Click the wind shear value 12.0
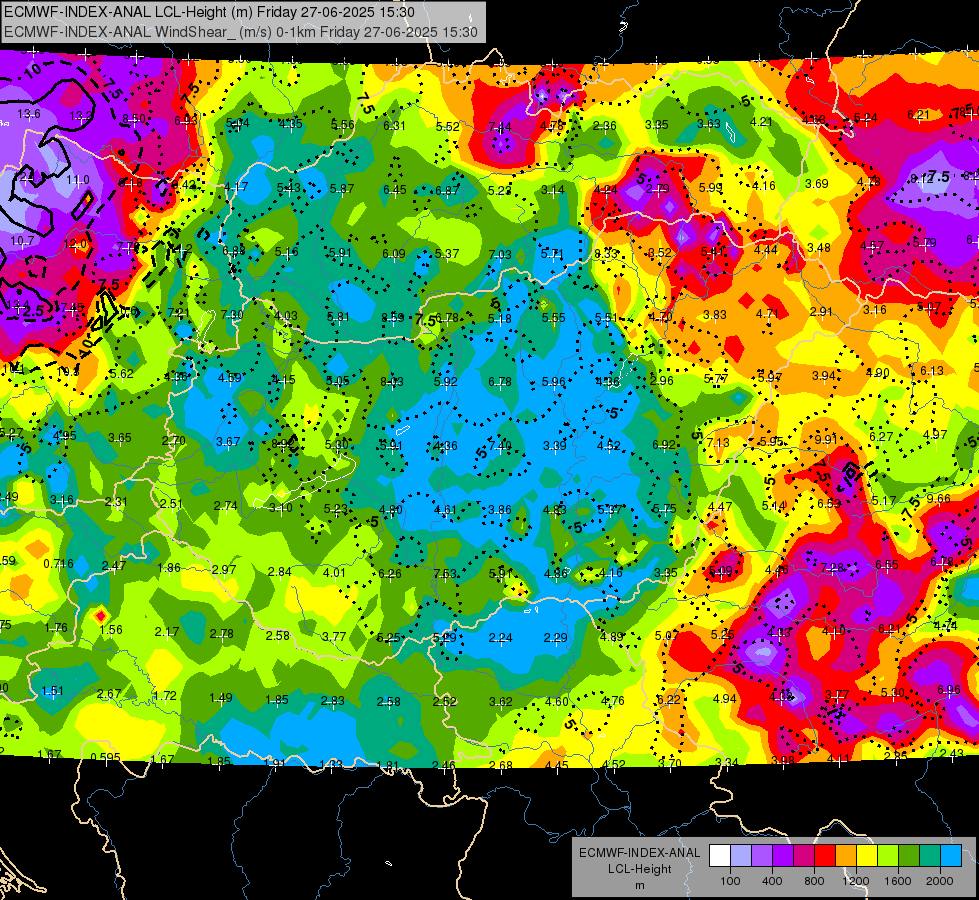 [x=76, y=244]
